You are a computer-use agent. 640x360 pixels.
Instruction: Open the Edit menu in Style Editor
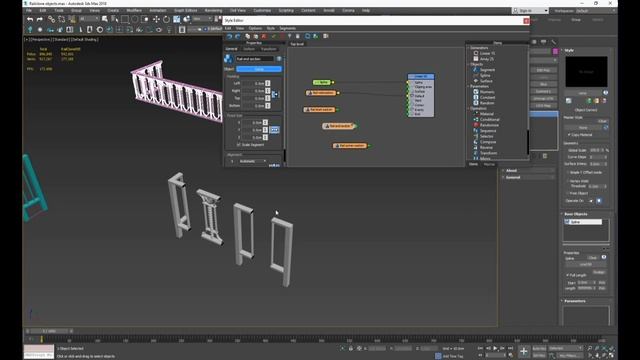tap(228, 28)
